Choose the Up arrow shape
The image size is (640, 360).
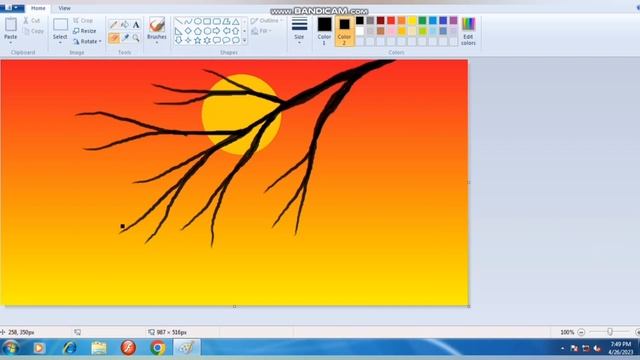click(x=236, y=31)
